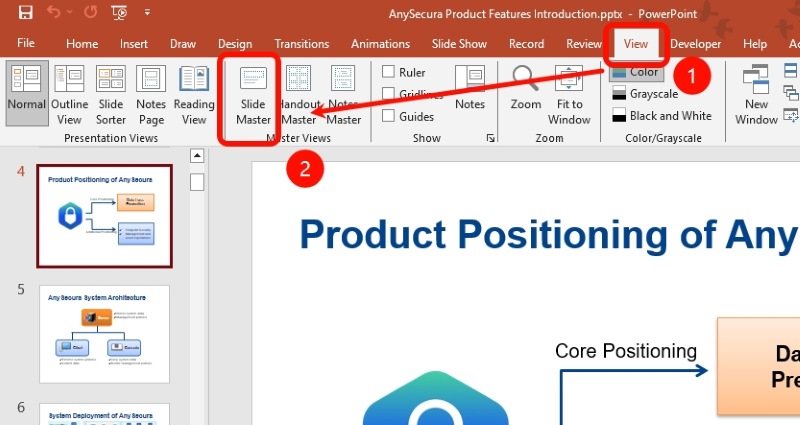The image size is (800, 425).
Task: Click the Cascade windows icon
Action: (791, 93)
